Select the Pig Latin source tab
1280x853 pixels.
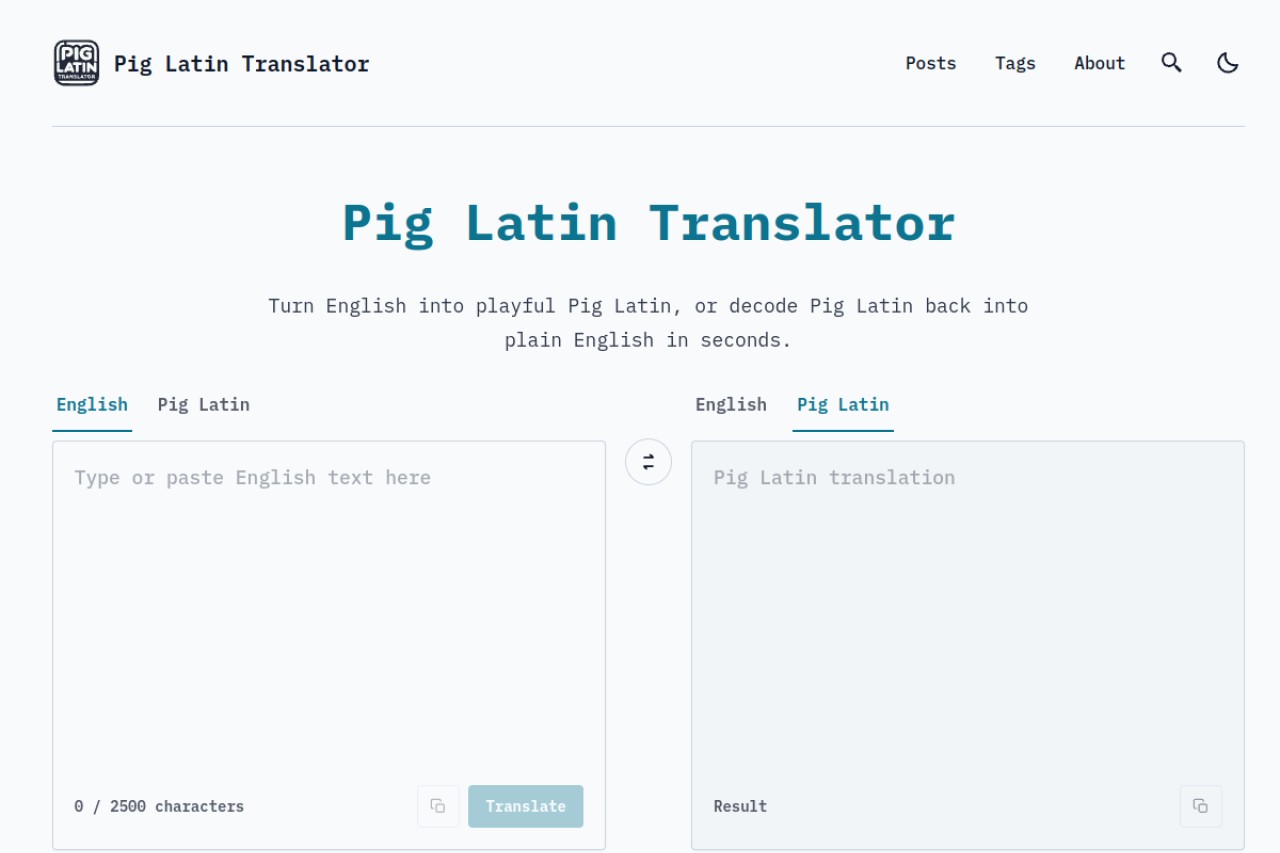point(204,405)
